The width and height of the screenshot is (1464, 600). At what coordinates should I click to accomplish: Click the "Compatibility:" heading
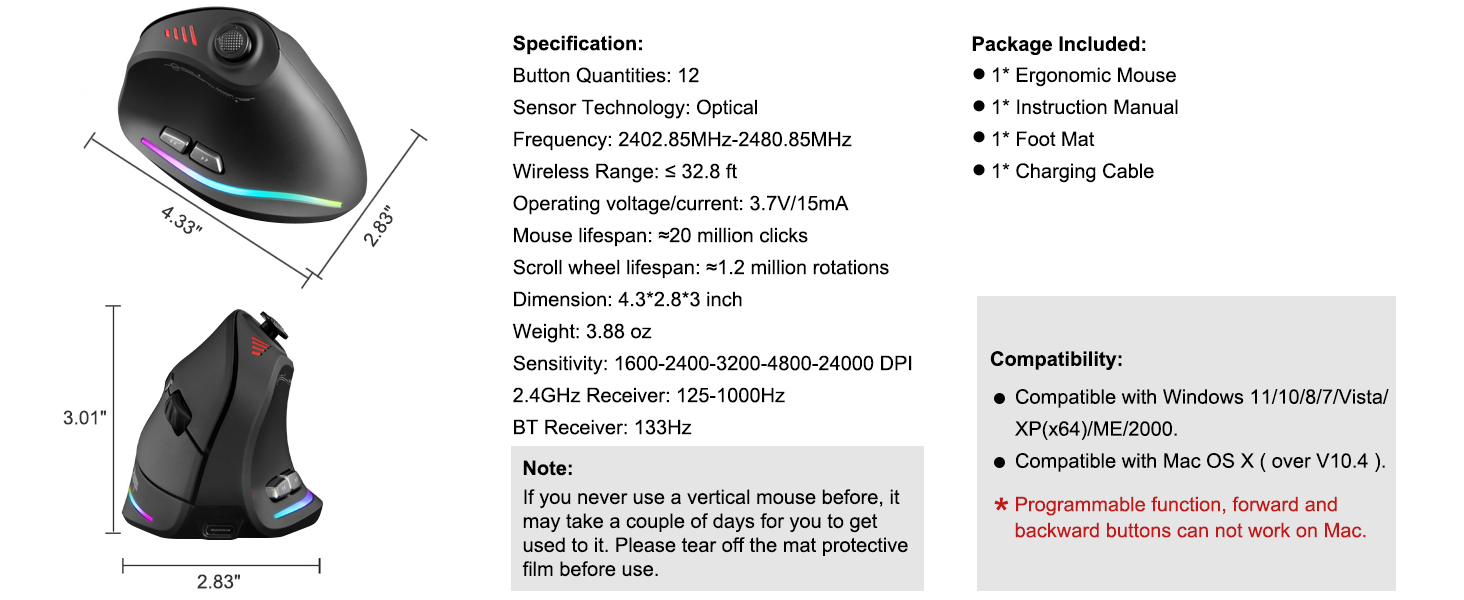(1056, 359)
